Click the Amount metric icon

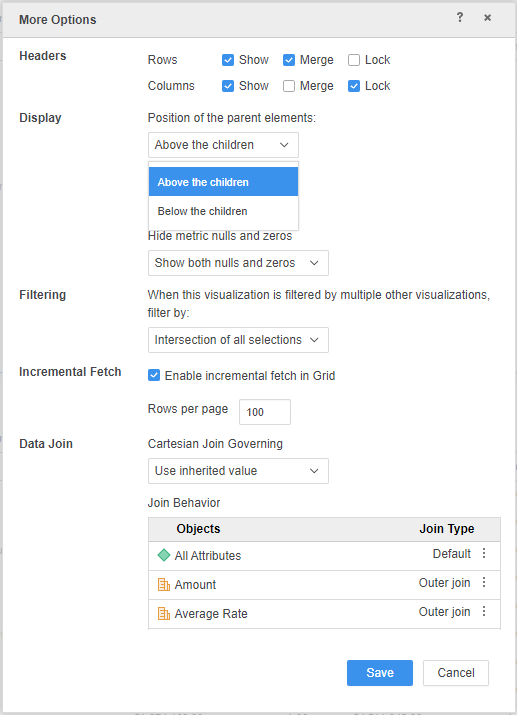point(164,584)
